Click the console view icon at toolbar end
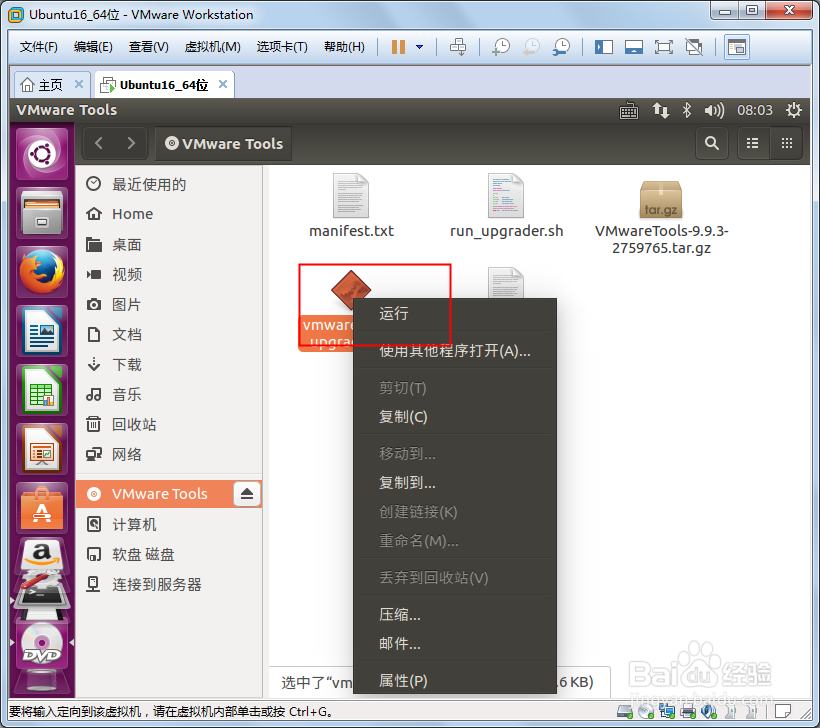Image resolution: width=820 pixels, height=728 pixels. [737, 47]
